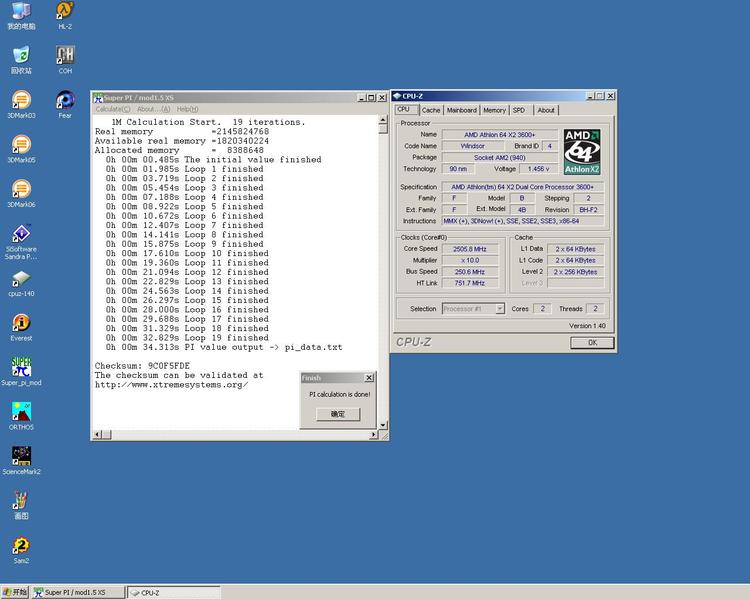This screenshot has height=600, width=750.
Task: Click the Level 2 cache field
Action: [x=575, y=272]
